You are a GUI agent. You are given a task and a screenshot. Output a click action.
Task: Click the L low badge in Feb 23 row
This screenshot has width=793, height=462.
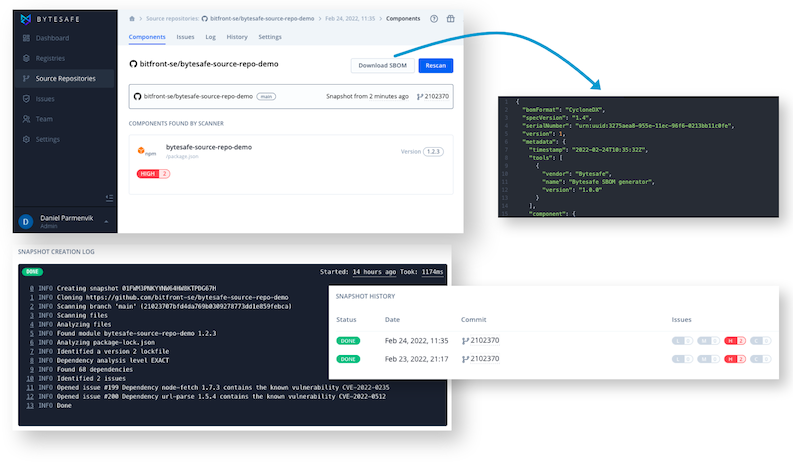(x=682, y=359)
